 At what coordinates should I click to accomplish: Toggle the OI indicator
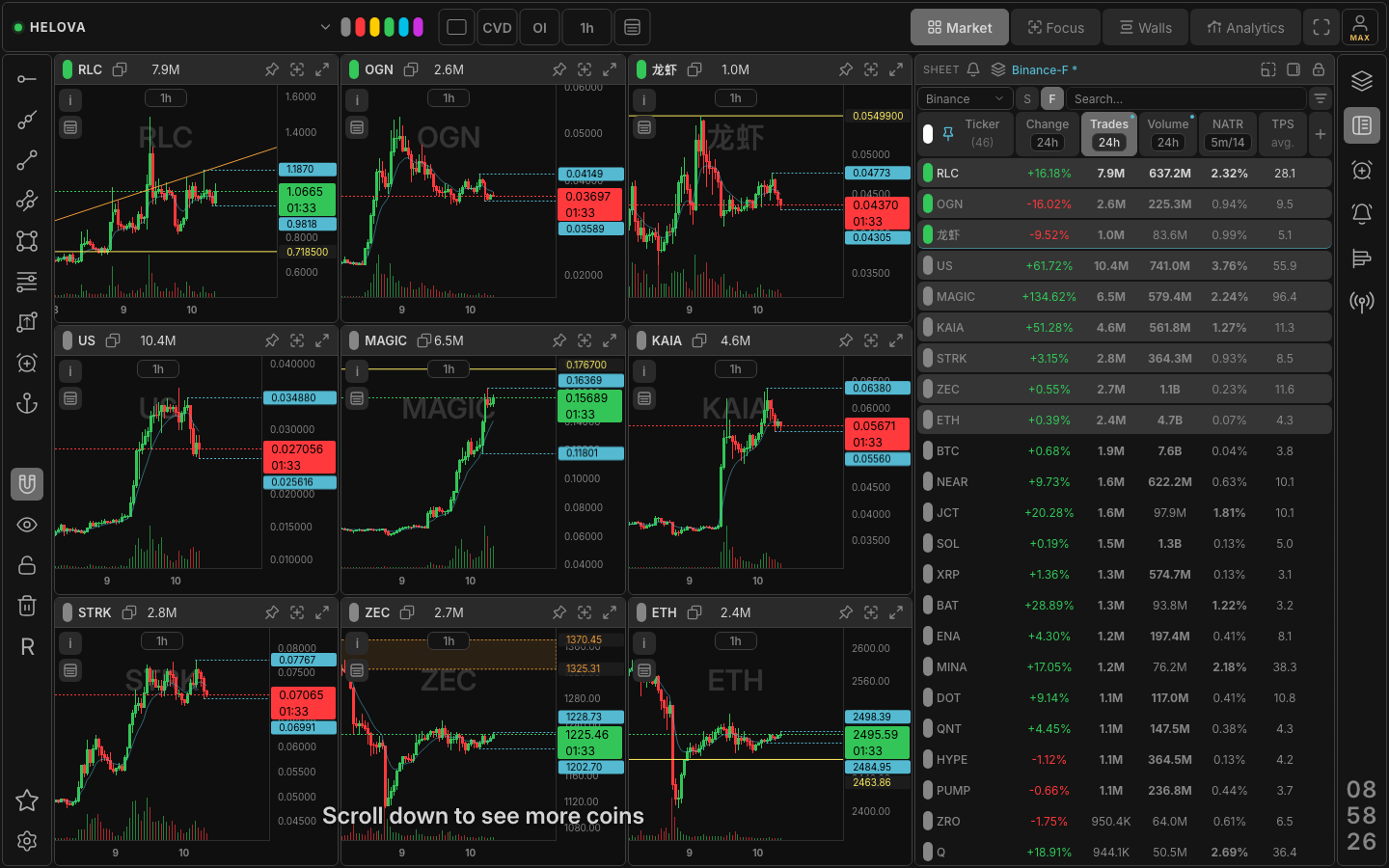540,28
